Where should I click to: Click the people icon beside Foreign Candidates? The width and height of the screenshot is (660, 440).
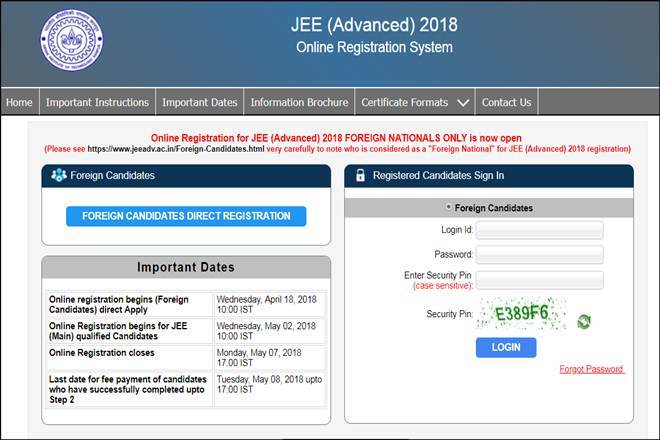59,175
